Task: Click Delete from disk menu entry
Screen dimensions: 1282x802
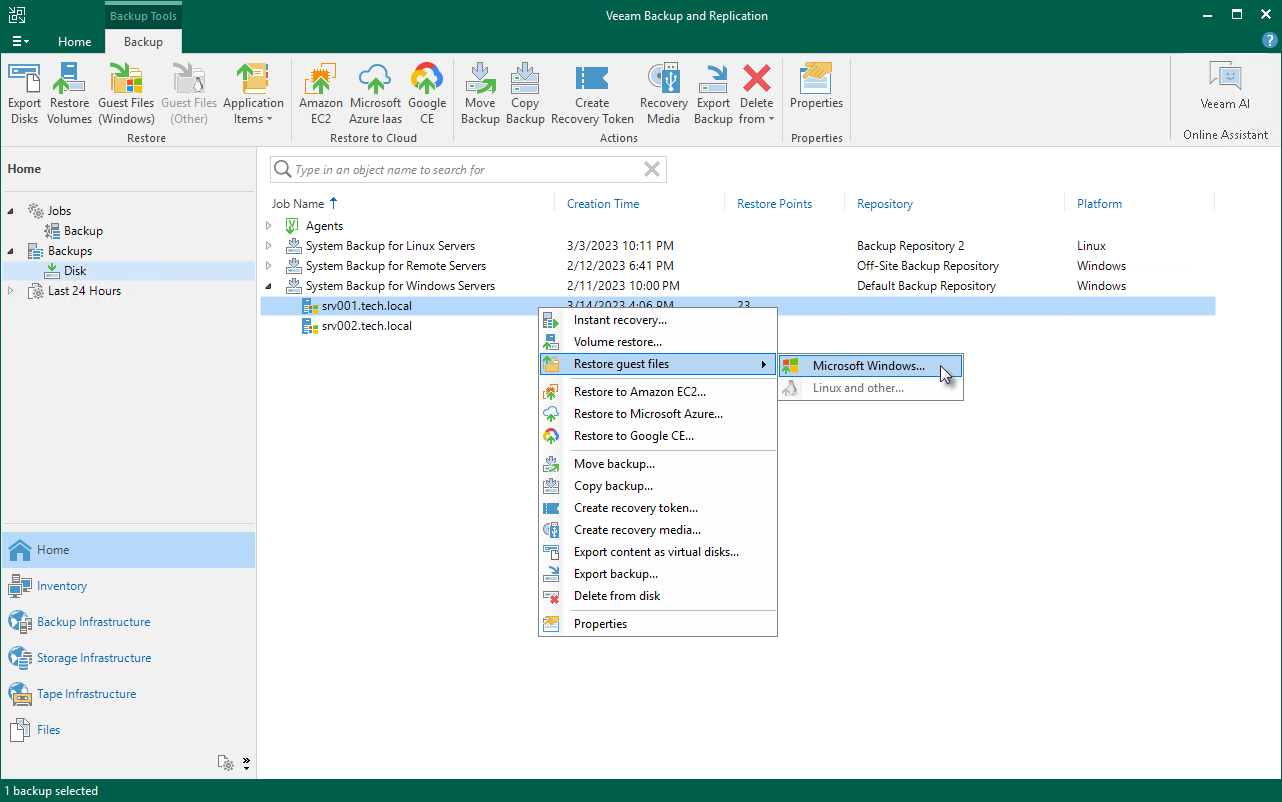Action: coord(658,596)
